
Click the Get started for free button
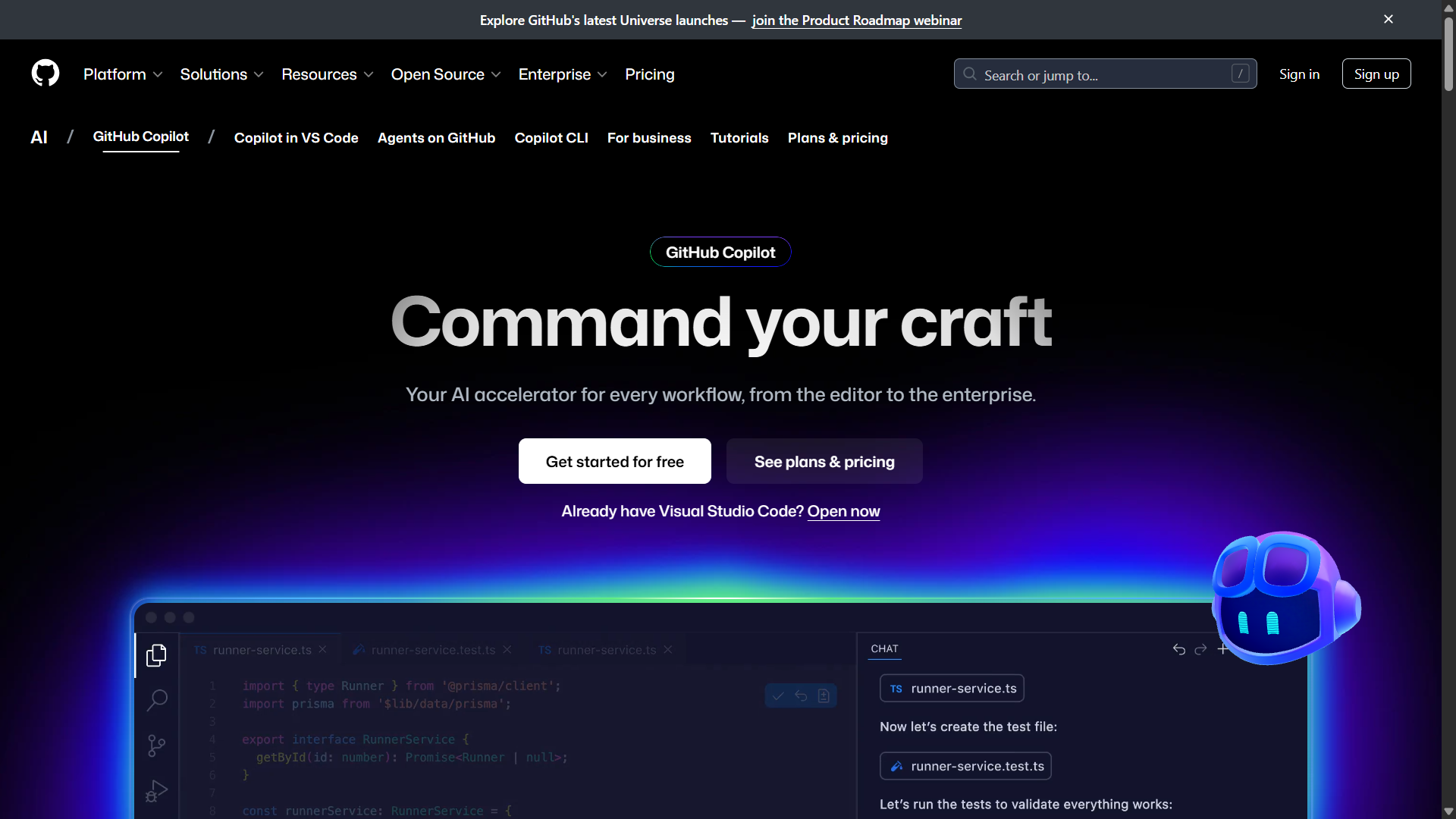614,461
